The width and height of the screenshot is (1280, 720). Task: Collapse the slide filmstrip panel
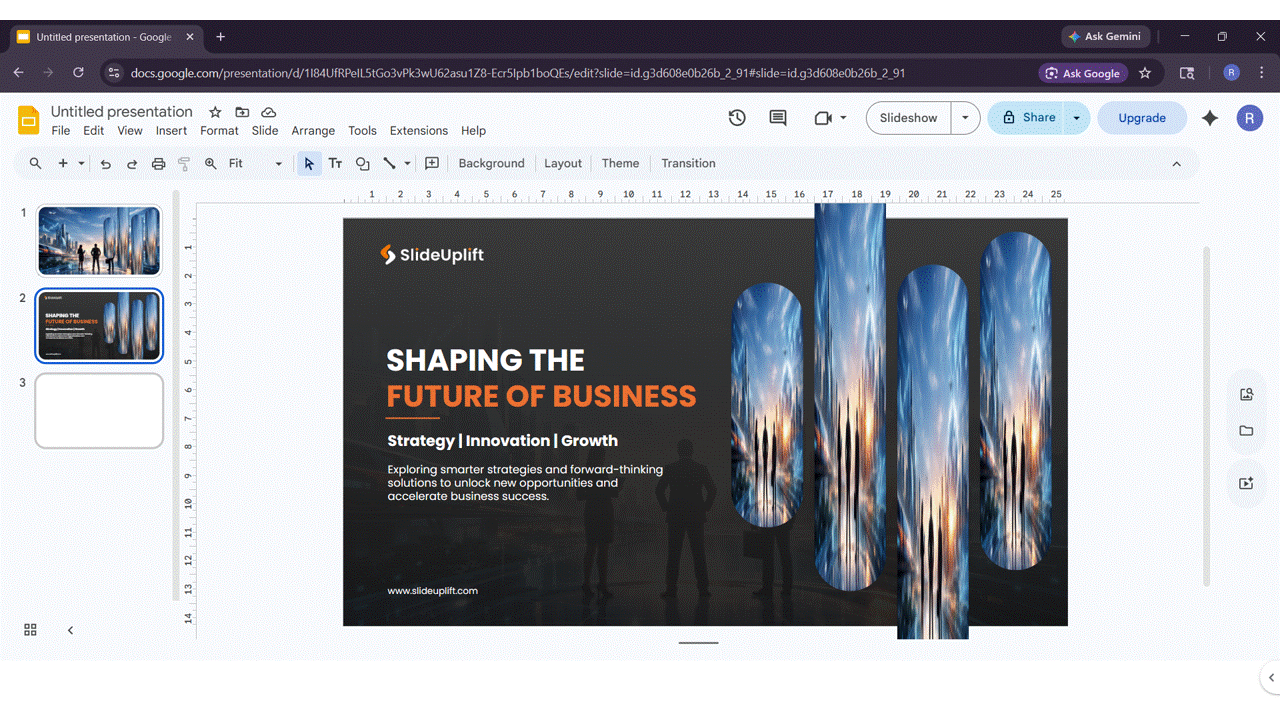click(70, 630)
